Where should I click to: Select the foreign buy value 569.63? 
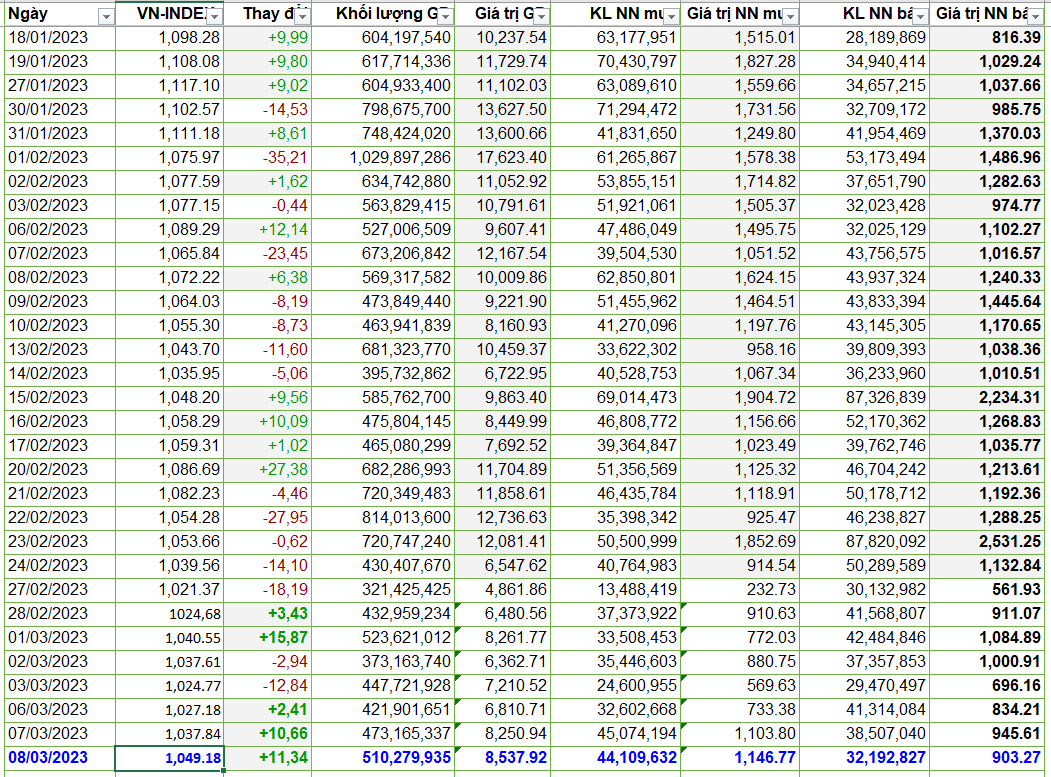click(x=740, y=685)
